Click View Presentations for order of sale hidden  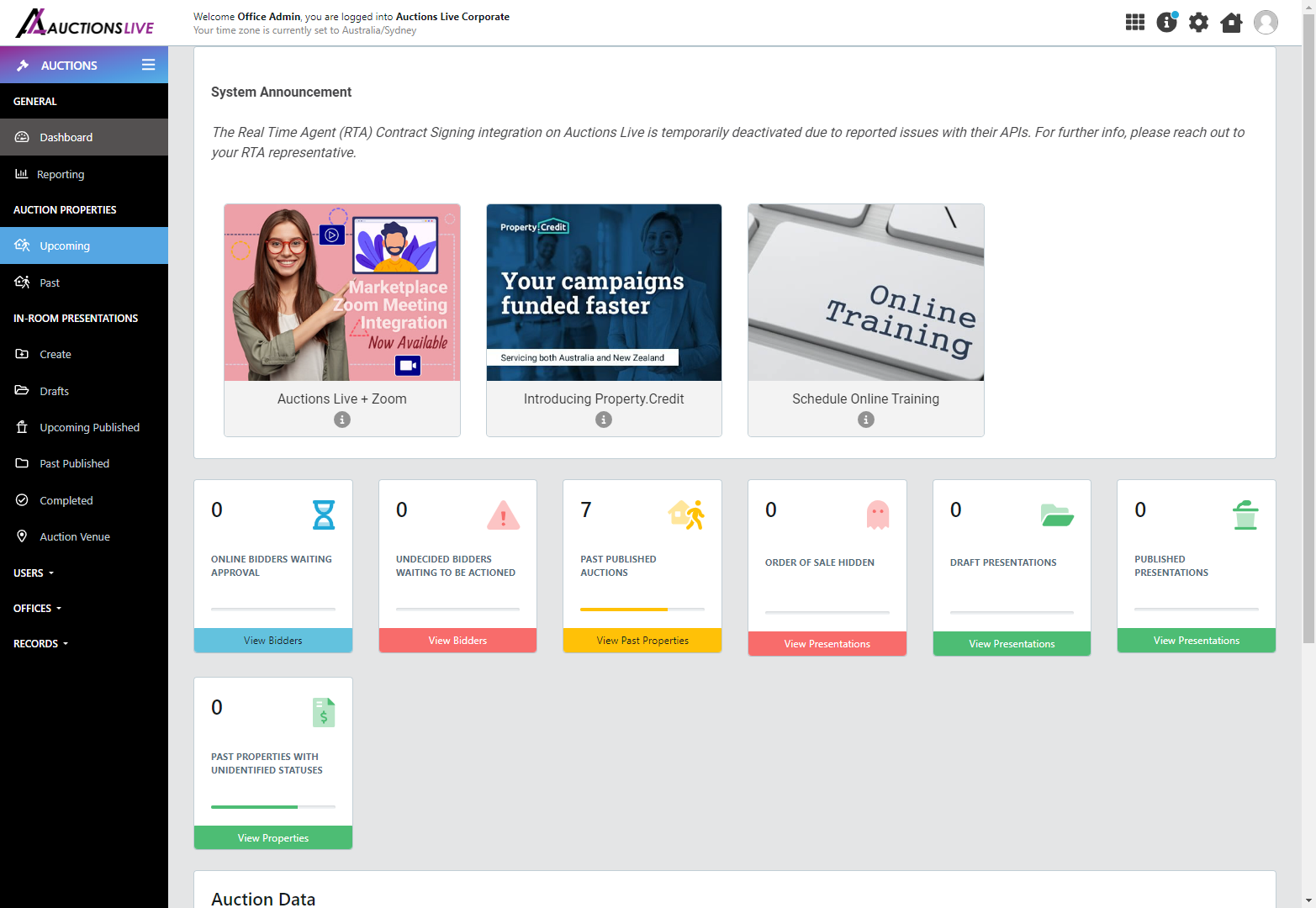(827, 644)
